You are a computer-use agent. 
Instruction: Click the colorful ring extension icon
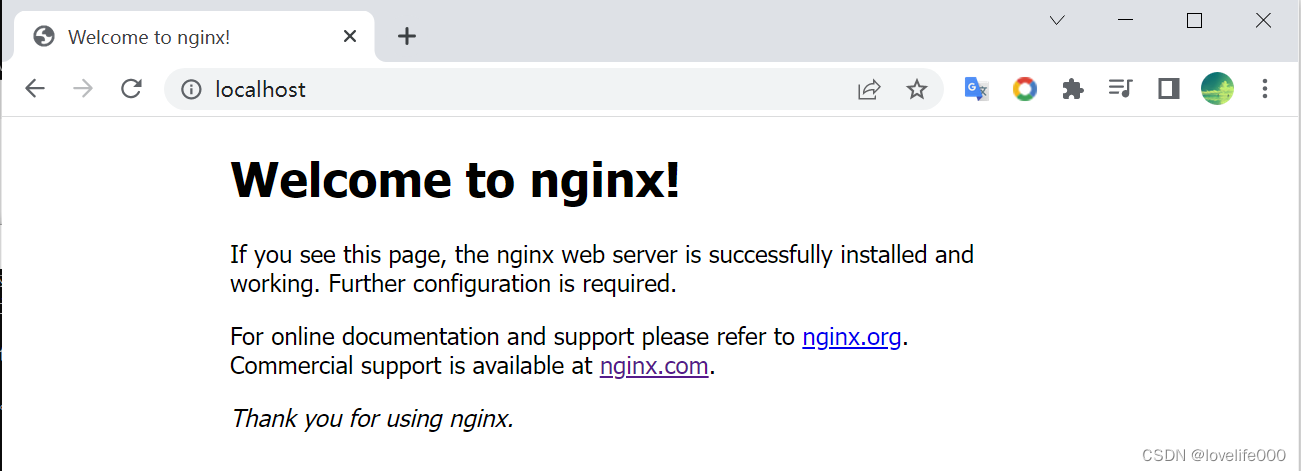pos(1025,89)
